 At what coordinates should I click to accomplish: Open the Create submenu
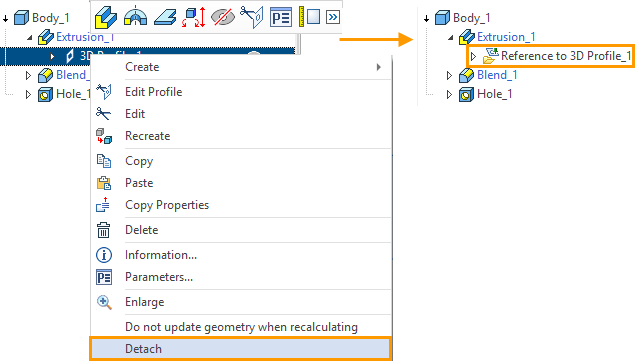tap(240, 67)
